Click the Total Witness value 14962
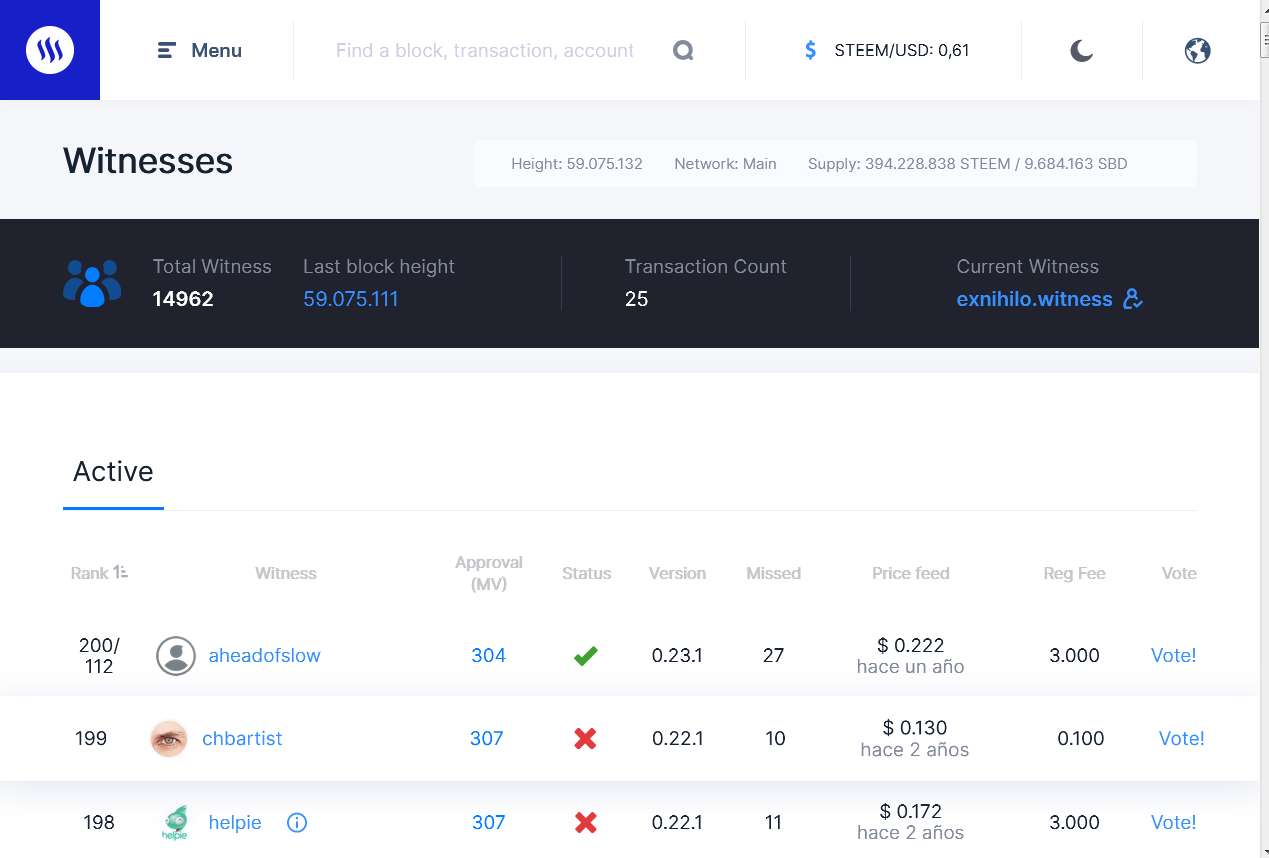1269x858 pixels. 183,299
